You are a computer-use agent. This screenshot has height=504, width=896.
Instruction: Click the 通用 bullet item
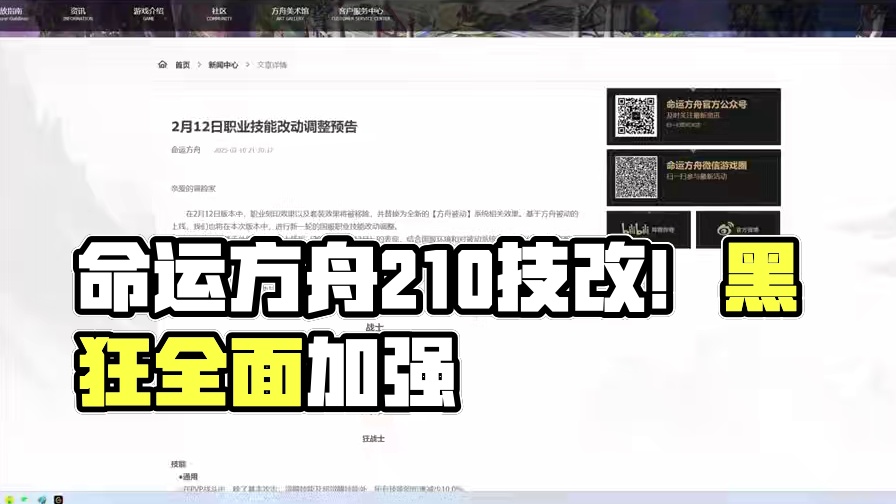(x=190, y=477)
